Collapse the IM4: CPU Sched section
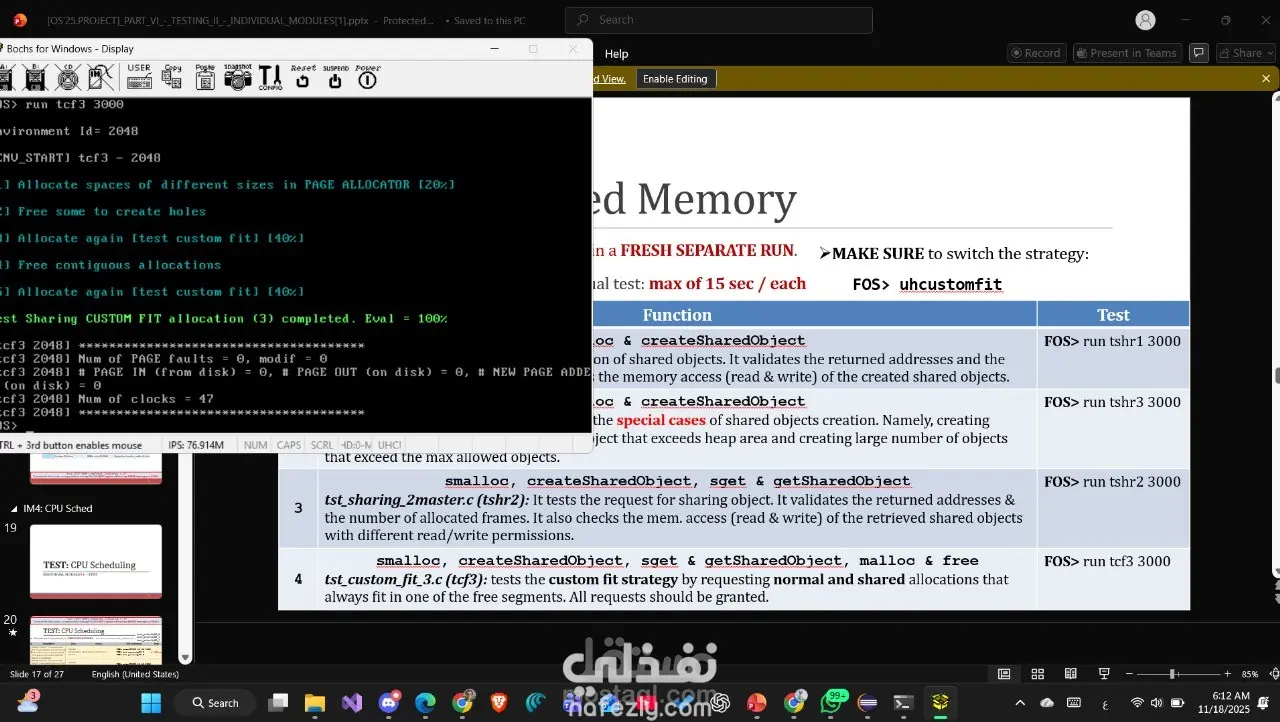This screenshot has width=1280, height=722. coord(14,509)
